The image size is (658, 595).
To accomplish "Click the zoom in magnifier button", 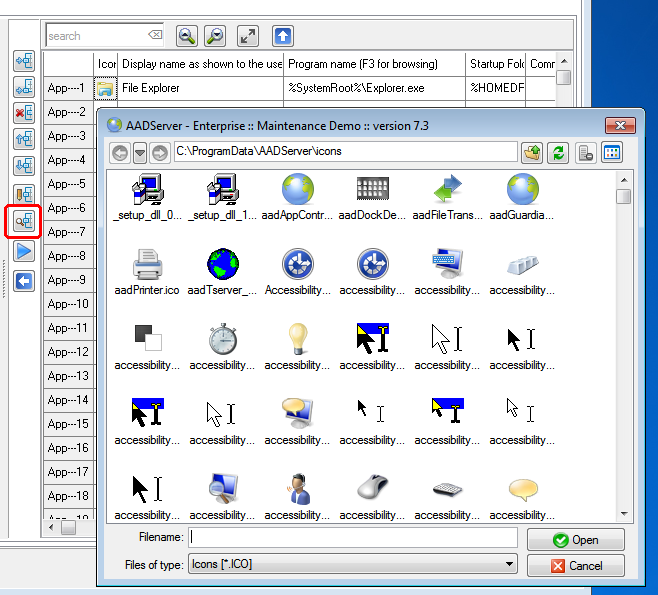I will [x=187, y=36].
